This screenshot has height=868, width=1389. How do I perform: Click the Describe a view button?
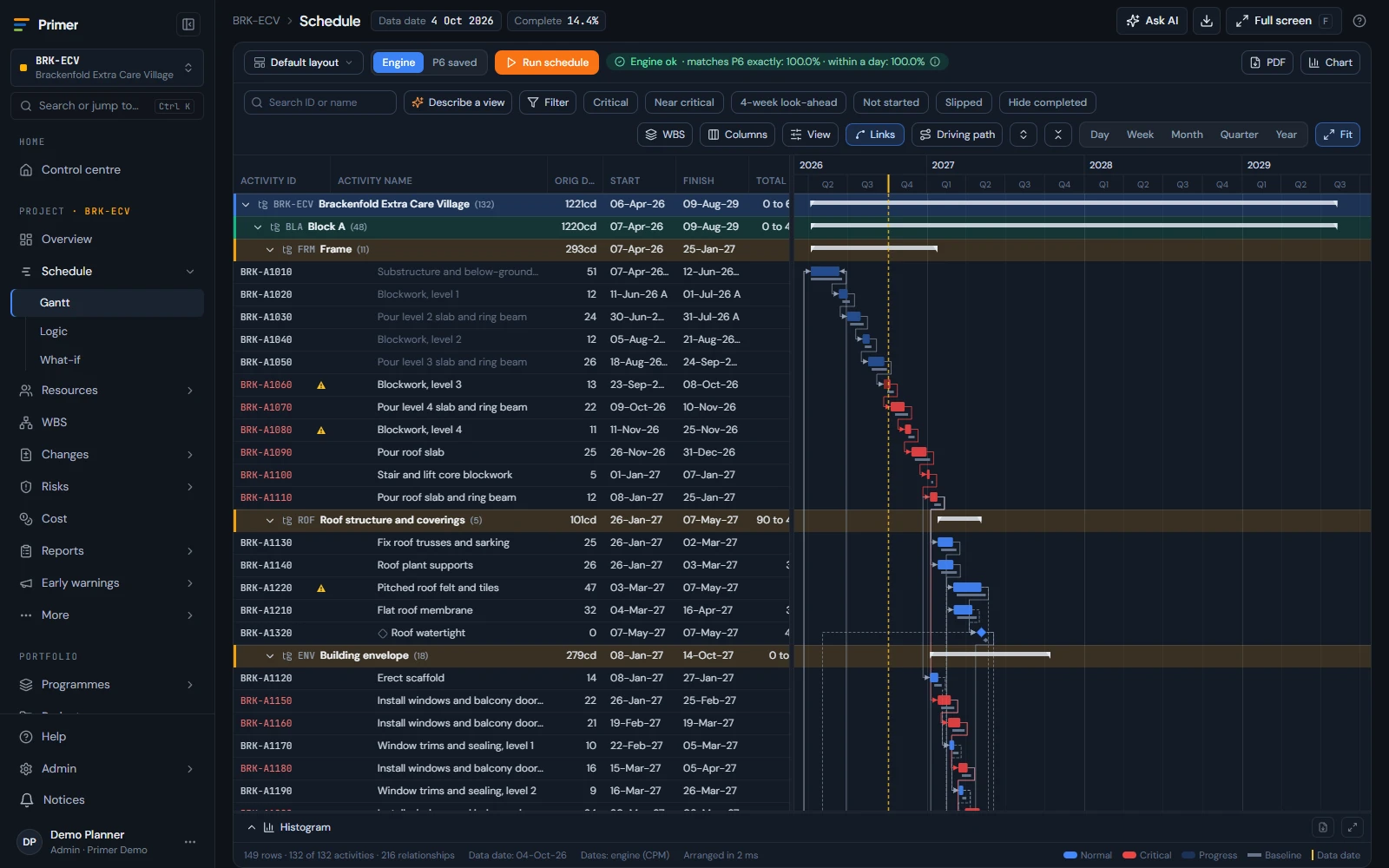458,102
